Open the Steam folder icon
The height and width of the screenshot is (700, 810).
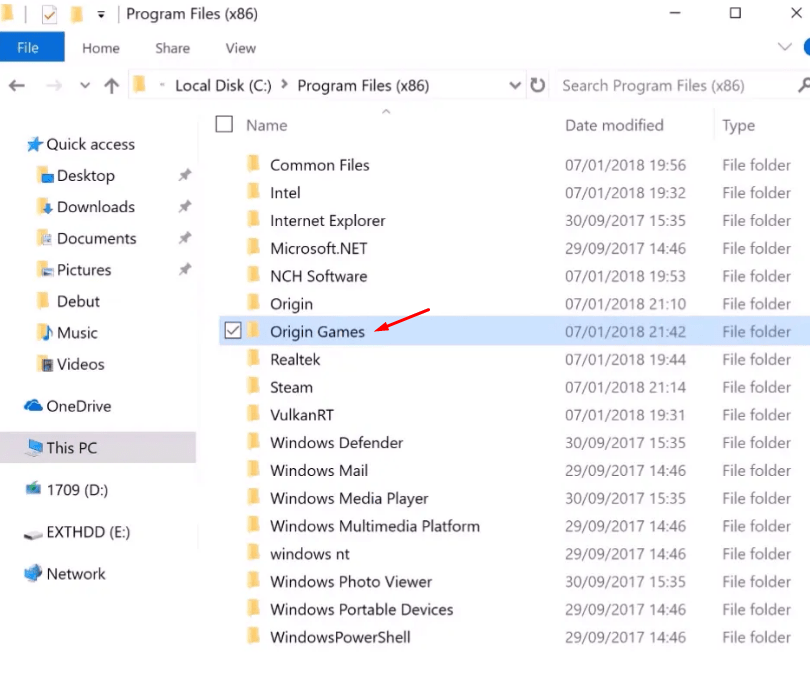(254, 387)
